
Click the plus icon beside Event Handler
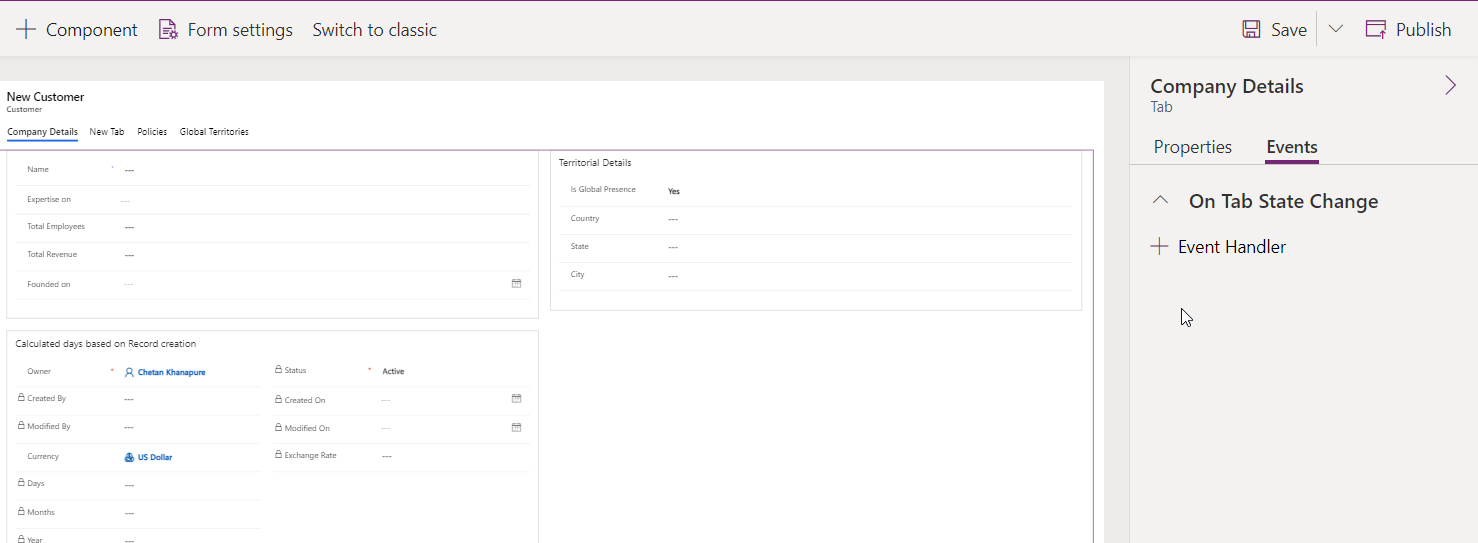1159,247
